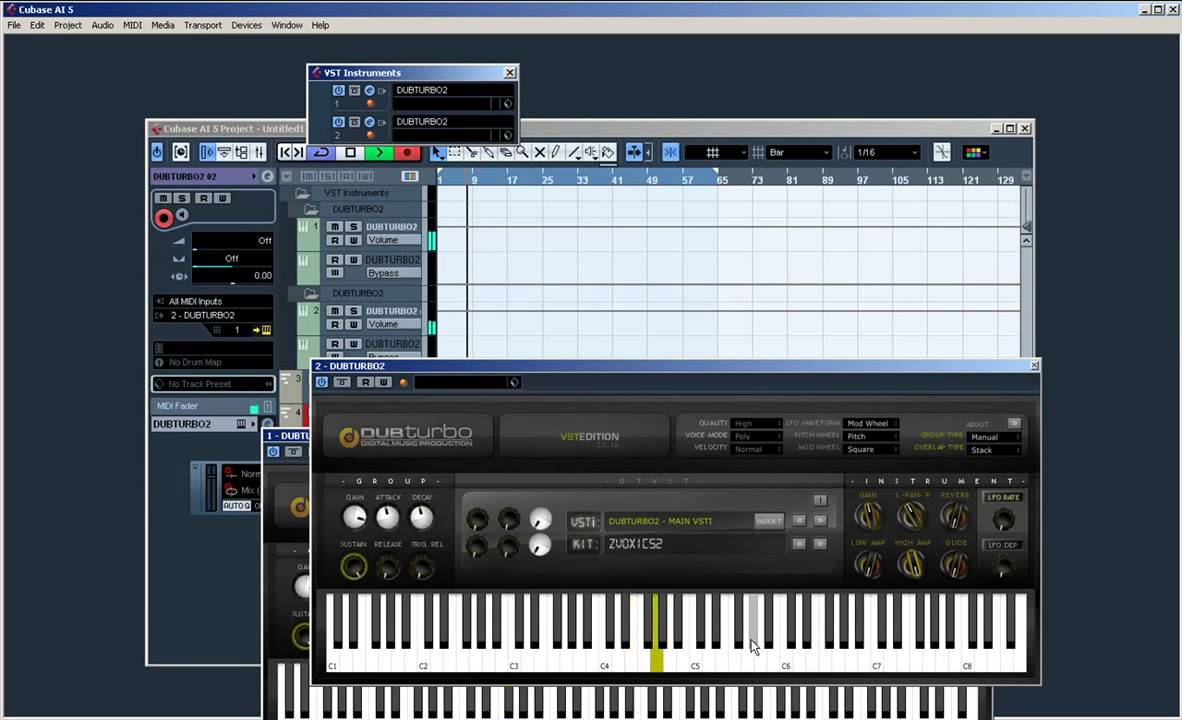This screenshot has width=1182, height=720.
Task: Click the Group GAIN knob
Action: coord(354,517)
